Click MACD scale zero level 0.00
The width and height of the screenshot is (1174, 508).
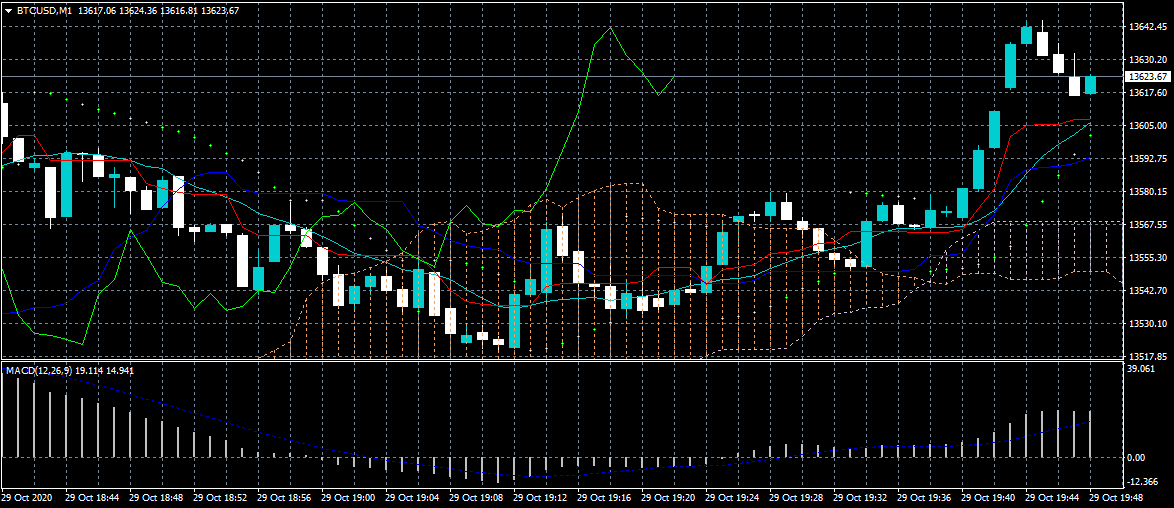1138,458
